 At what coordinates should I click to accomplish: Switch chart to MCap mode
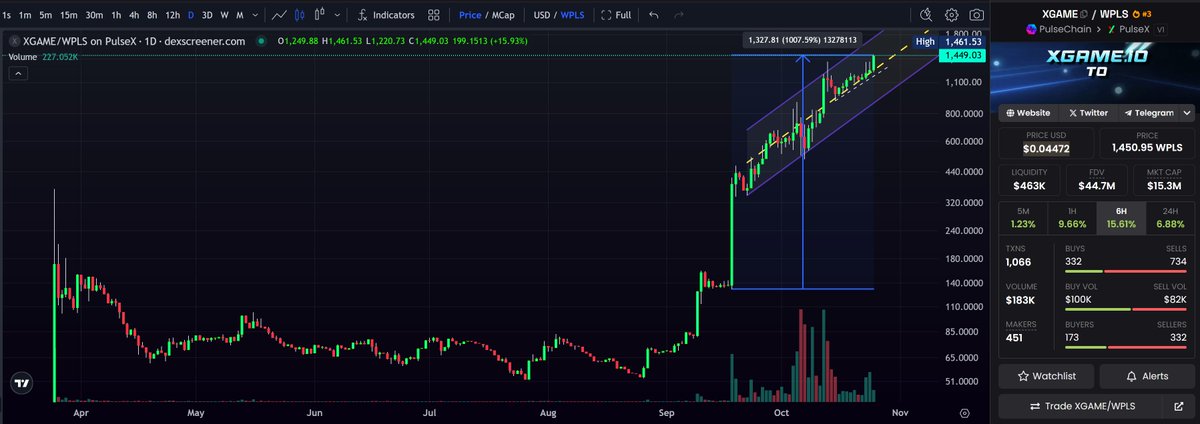click(505, 15)
